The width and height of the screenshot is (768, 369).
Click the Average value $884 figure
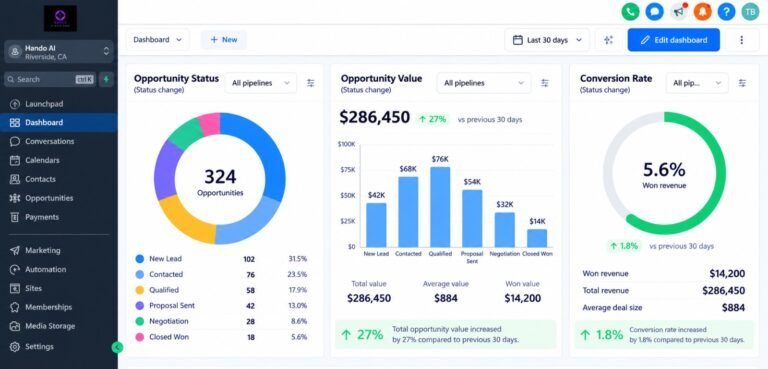(445, 298)
